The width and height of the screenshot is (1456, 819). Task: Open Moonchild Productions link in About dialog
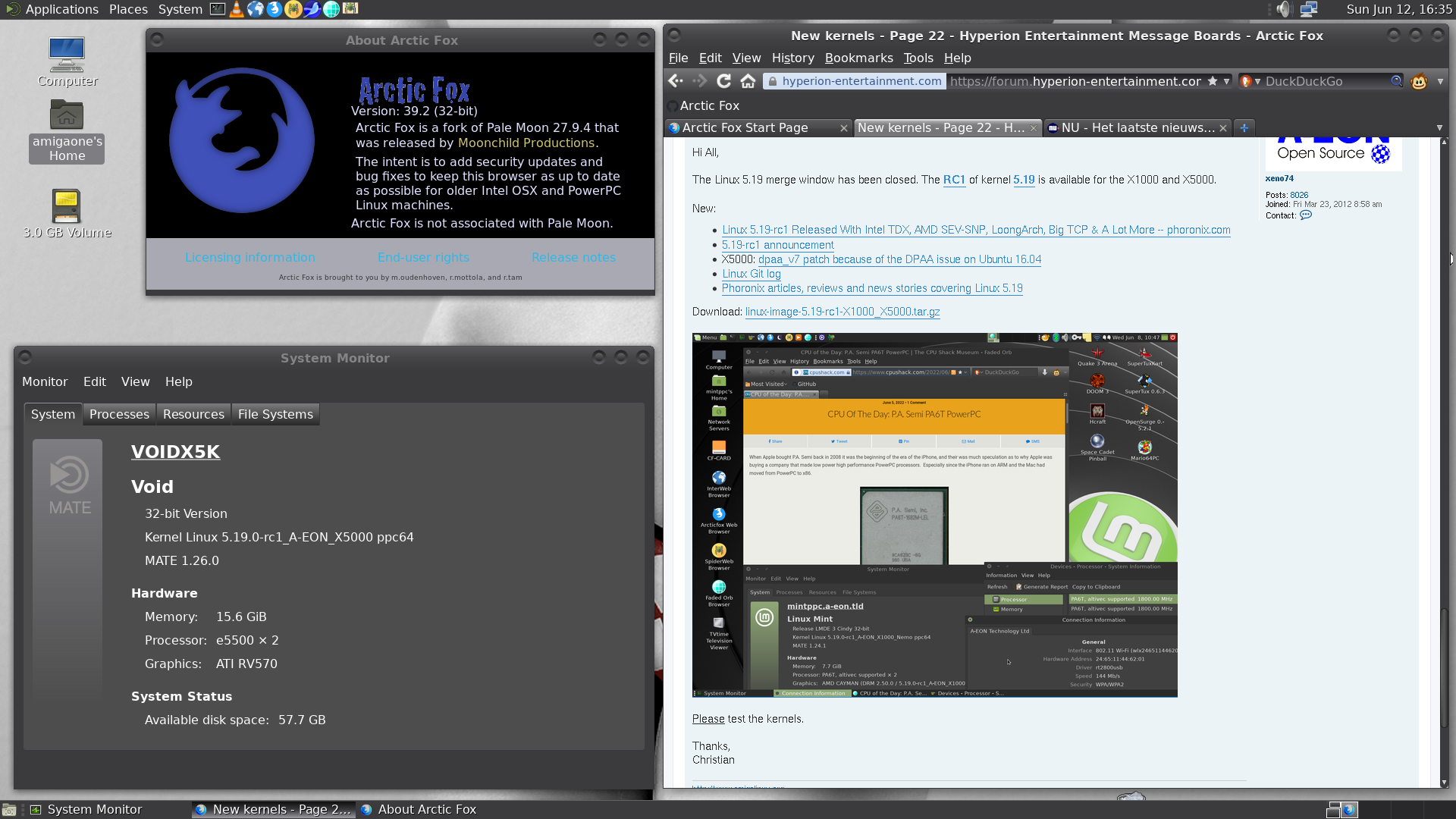526,143
